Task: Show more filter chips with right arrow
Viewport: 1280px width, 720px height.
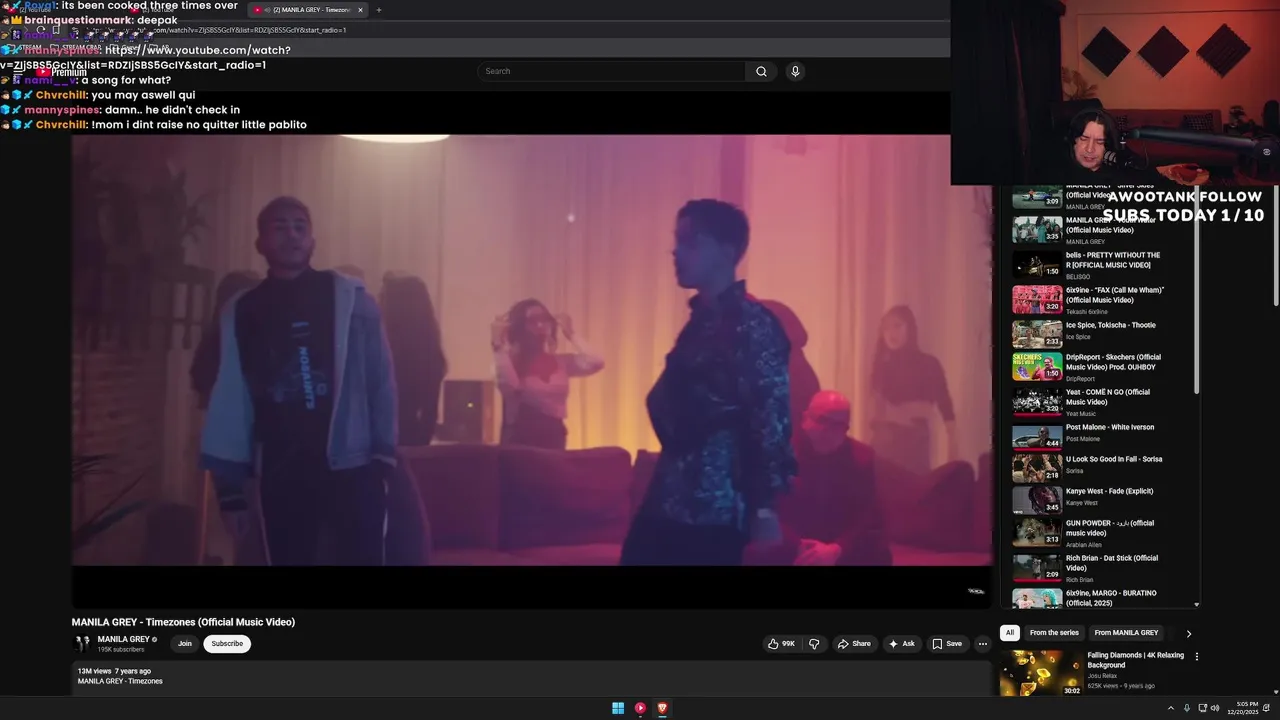Action: click(x=1188, y=633)
